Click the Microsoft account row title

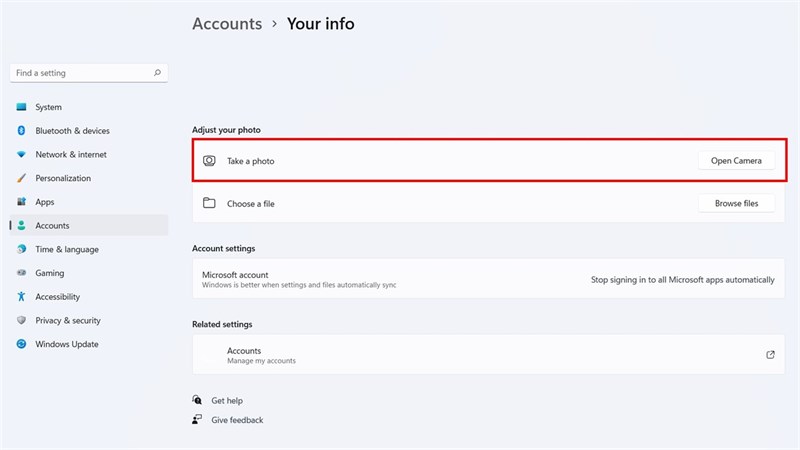pos(235,274)
